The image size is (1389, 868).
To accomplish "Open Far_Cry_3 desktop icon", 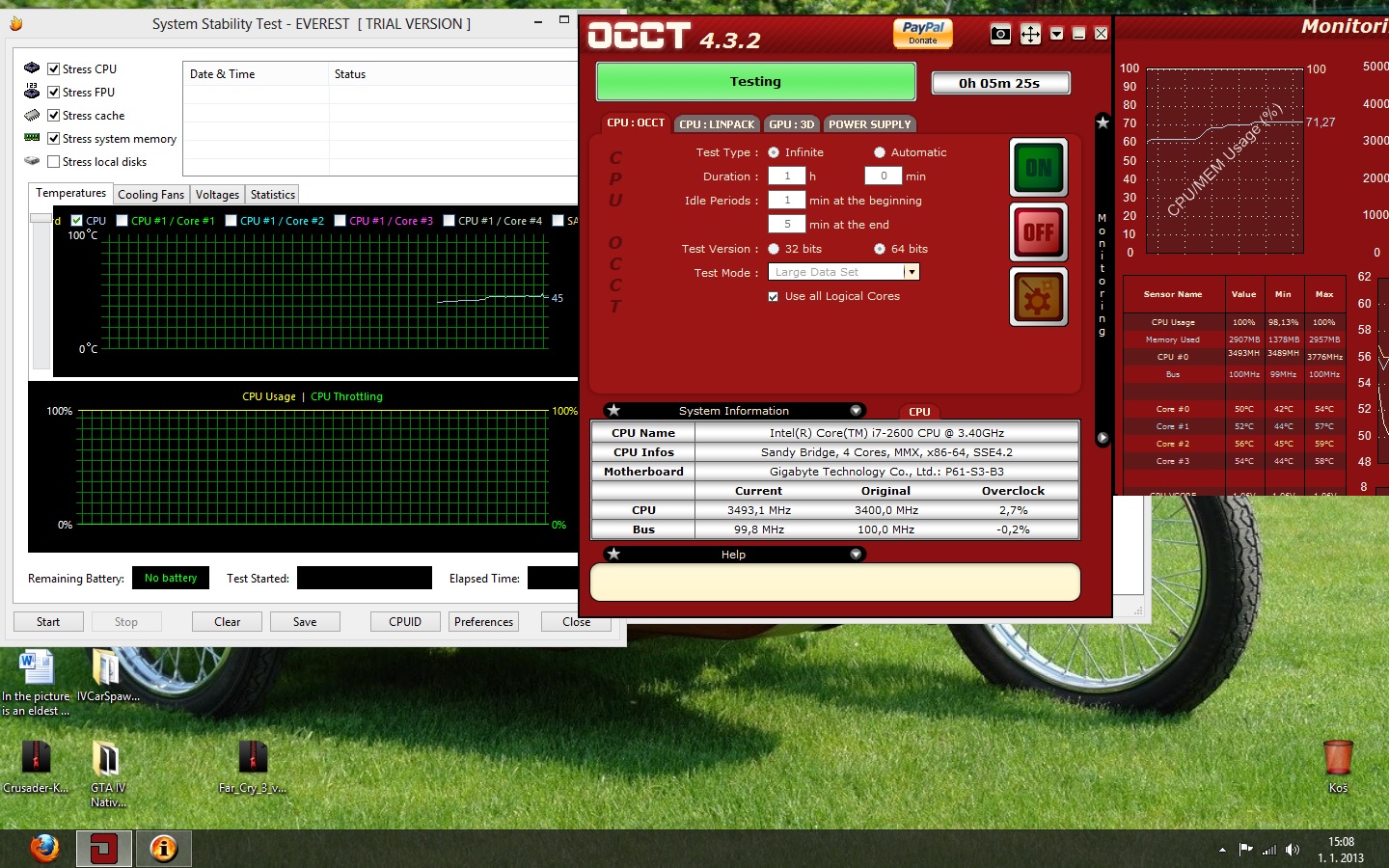I will pos(253,766).
